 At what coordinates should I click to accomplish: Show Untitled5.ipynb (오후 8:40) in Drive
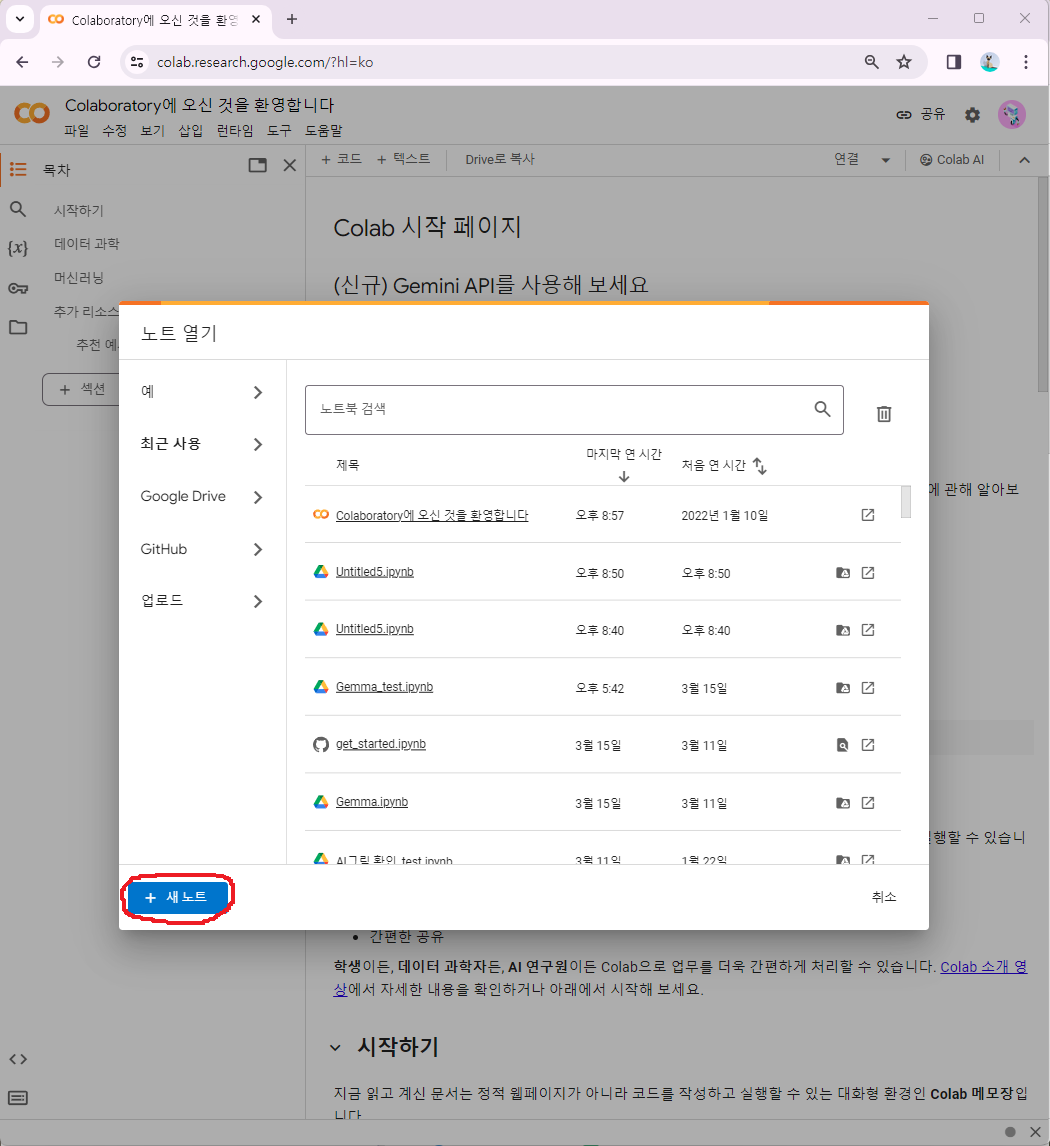(x=842, y=630)
